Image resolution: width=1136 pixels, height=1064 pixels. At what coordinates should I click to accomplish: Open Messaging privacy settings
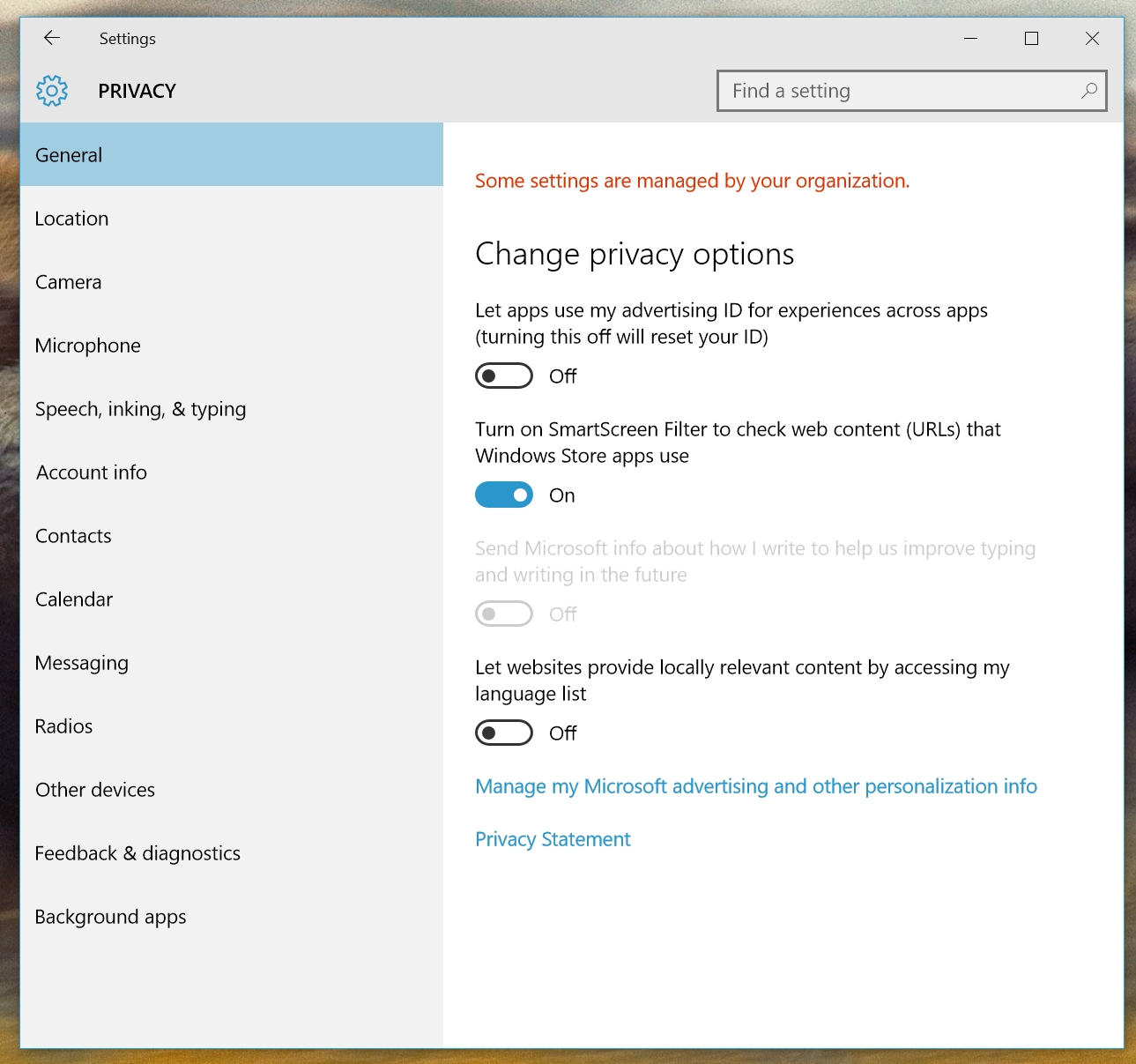(232, 663)
